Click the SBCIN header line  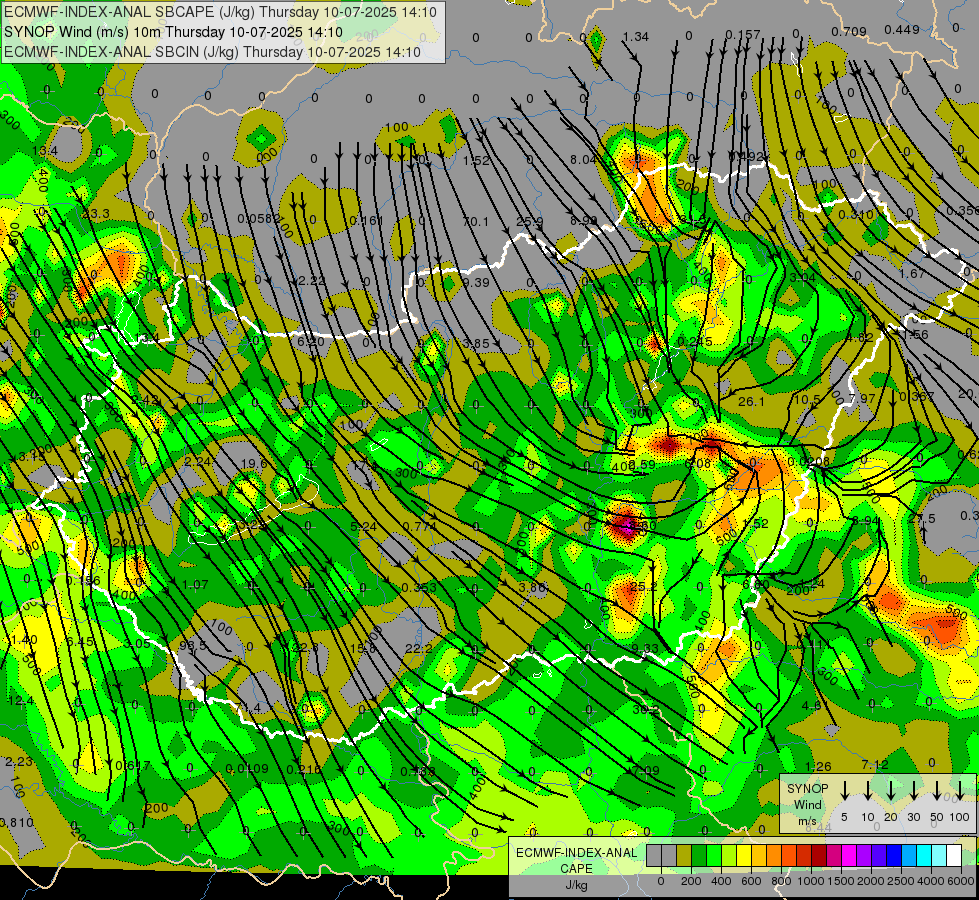tap(212, 52)
